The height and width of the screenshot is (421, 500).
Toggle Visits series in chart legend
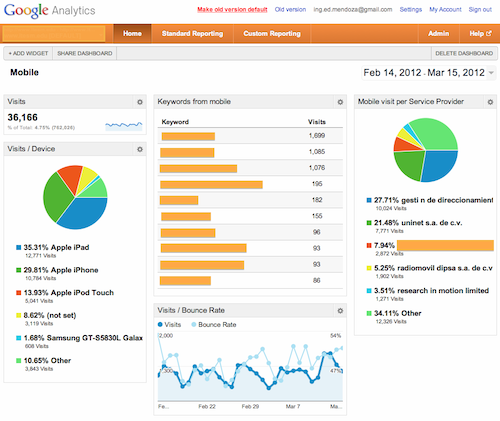[169, 325]
